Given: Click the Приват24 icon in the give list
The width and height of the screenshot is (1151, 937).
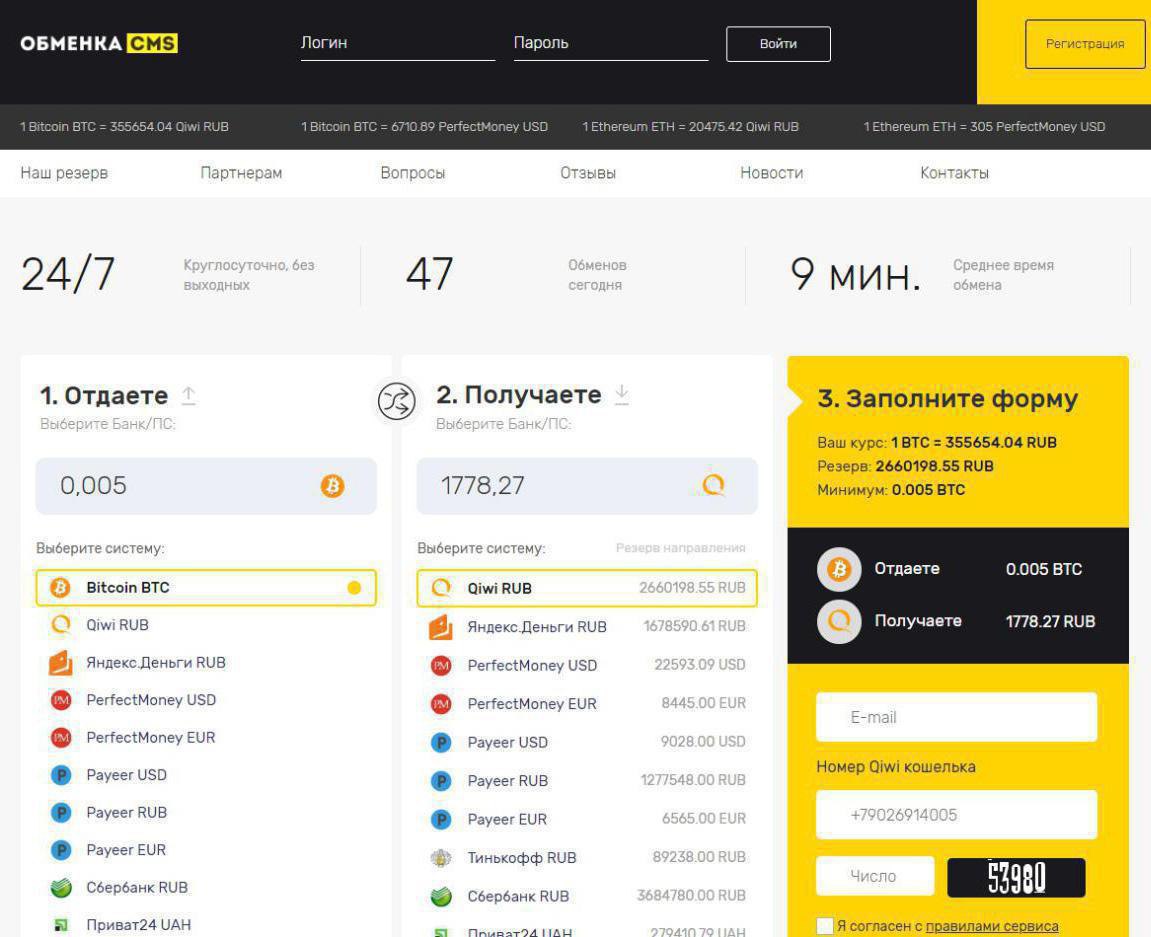Looking at the screenshot, I should 61,925.
